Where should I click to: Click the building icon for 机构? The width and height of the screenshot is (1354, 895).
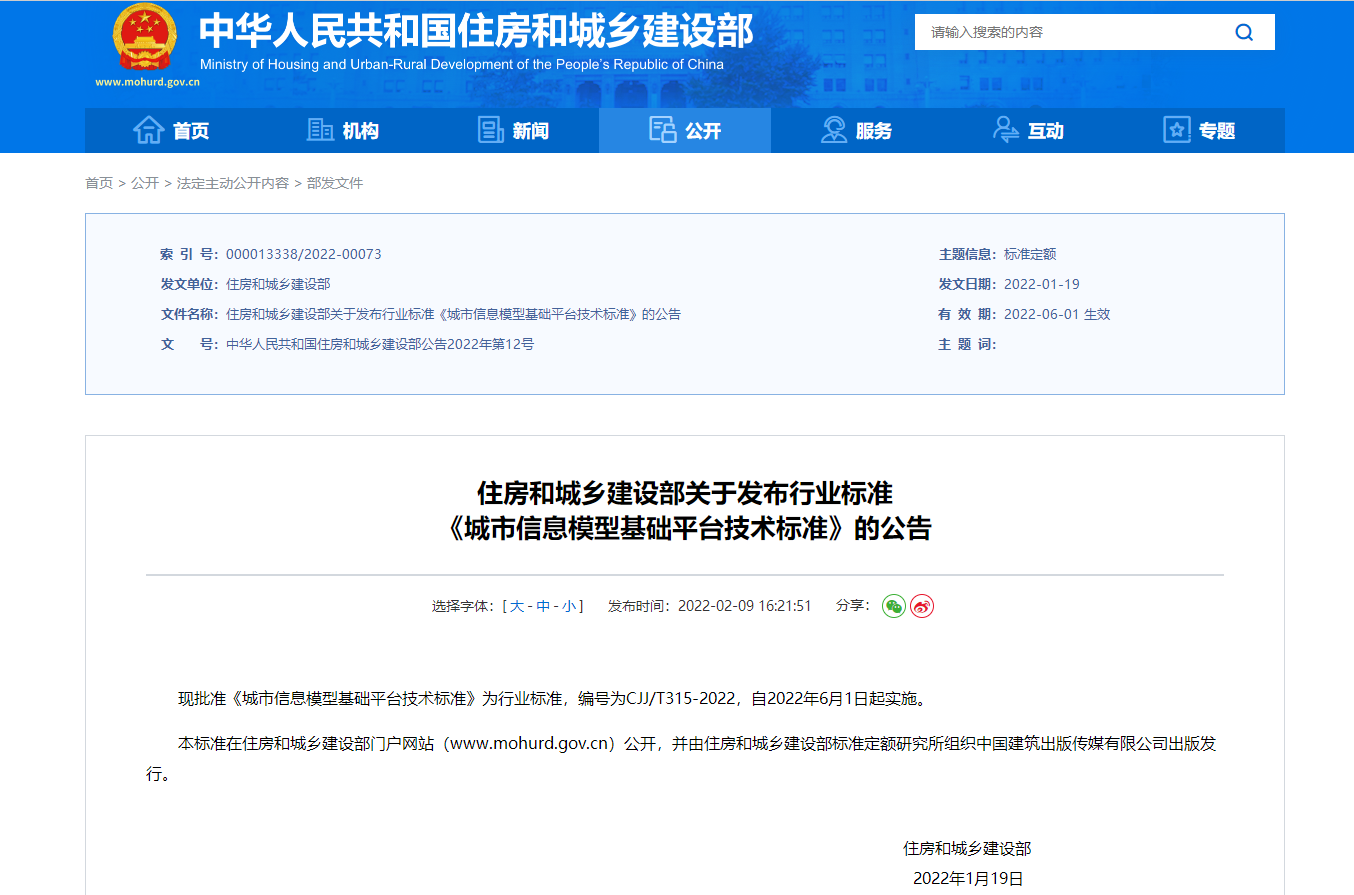320,130
